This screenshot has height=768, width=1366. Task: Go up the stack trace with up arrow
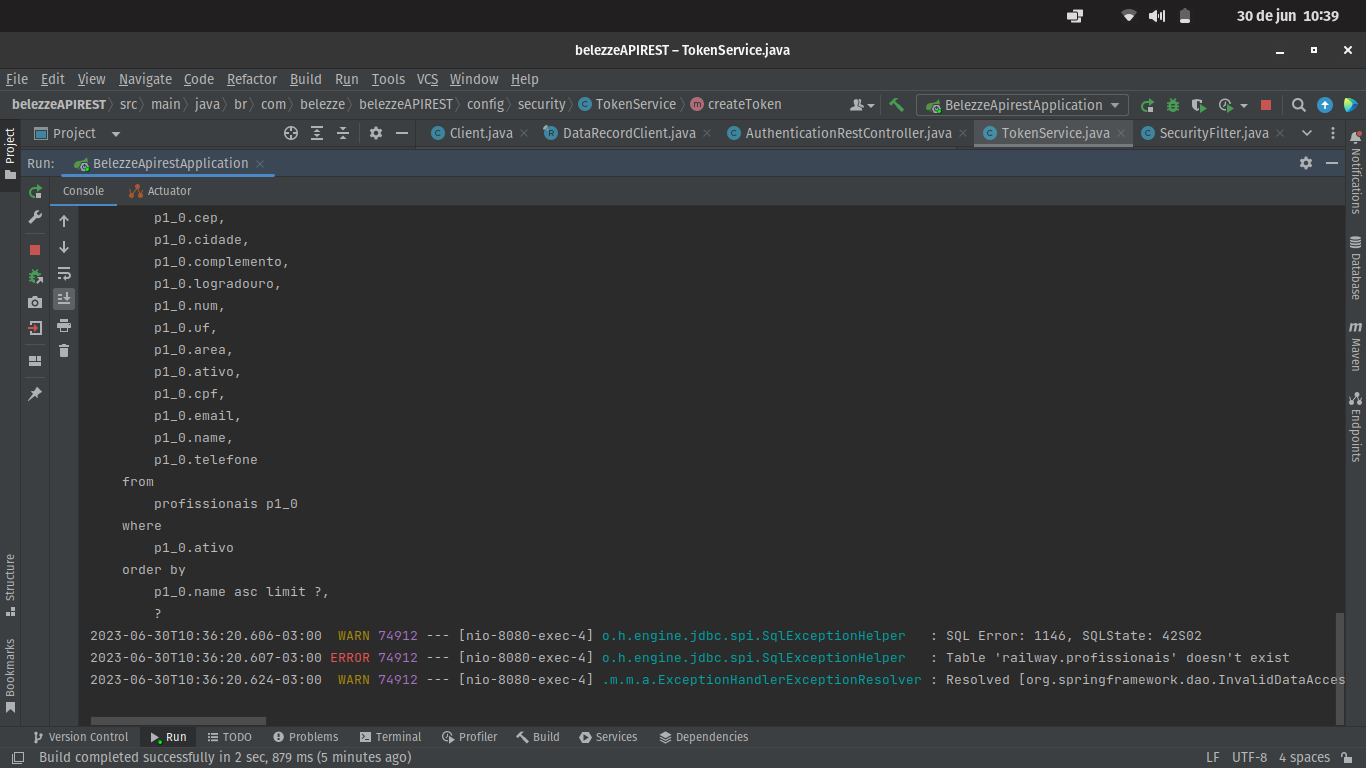pos(64,221)
